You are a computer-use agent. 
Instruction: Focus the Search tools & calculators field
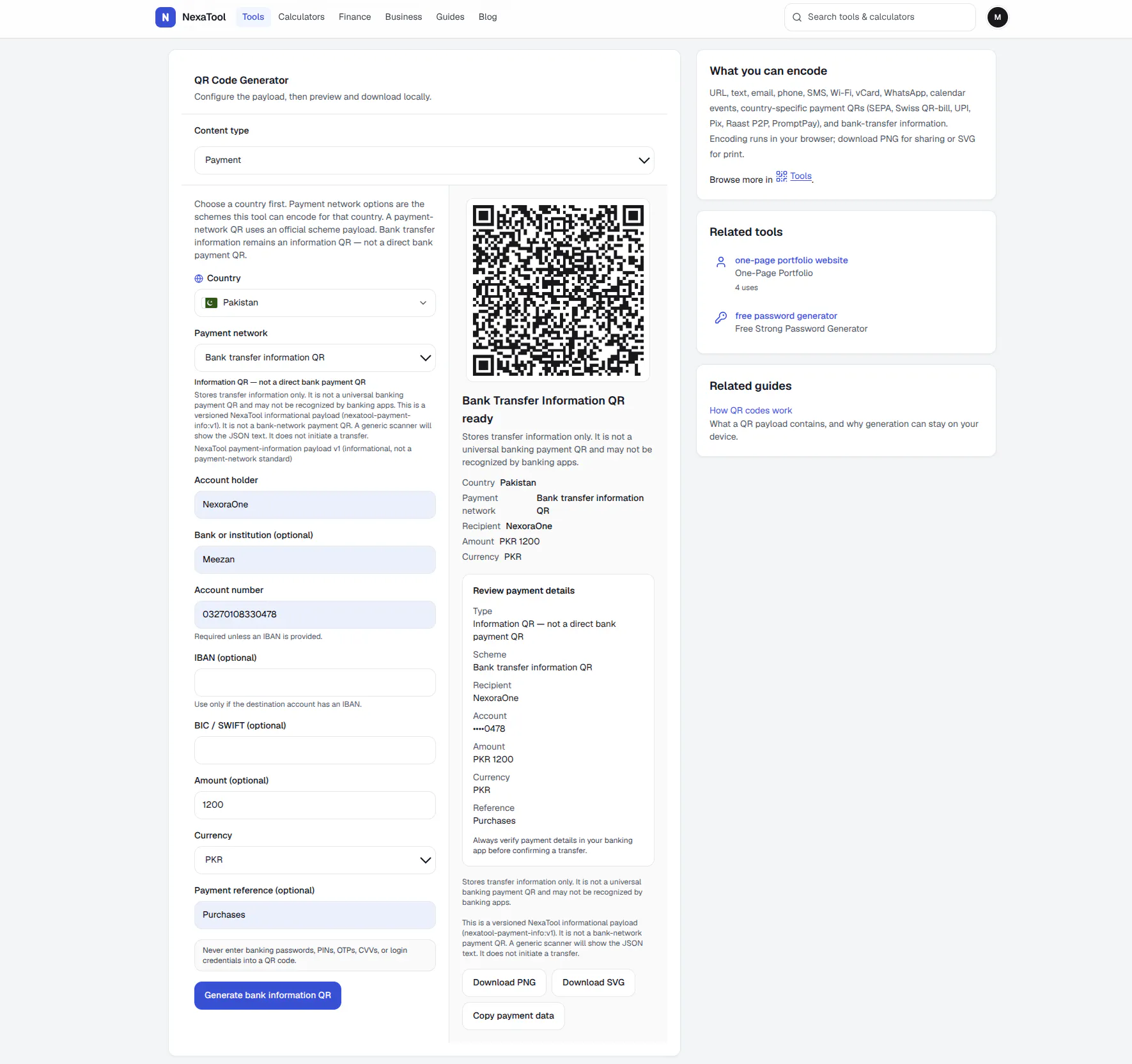[880, 17]
